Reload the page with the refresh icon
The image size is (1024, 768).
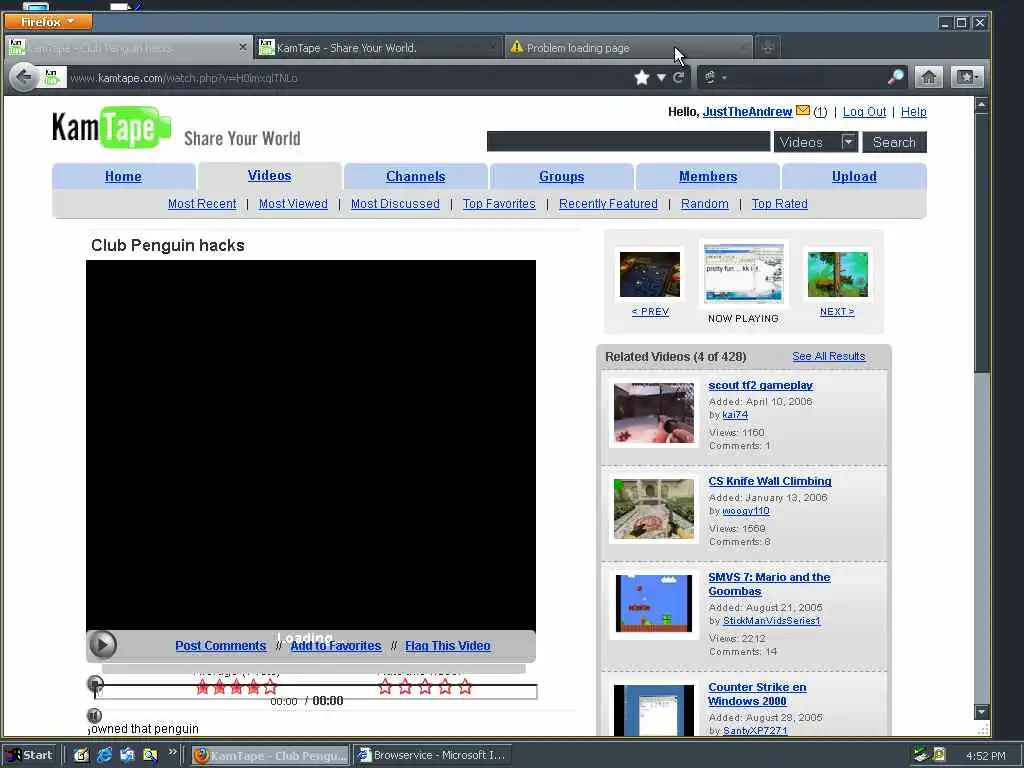679,78
